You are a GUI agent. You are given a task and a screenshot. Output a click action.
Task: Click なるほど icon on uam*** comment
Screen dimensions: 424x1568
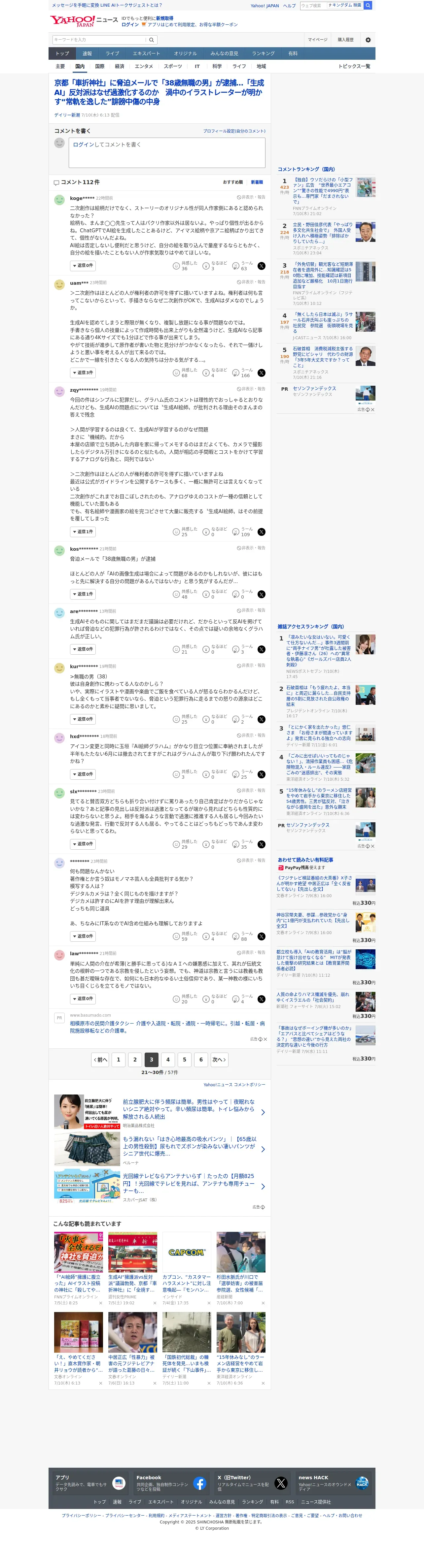coord(206,373)
